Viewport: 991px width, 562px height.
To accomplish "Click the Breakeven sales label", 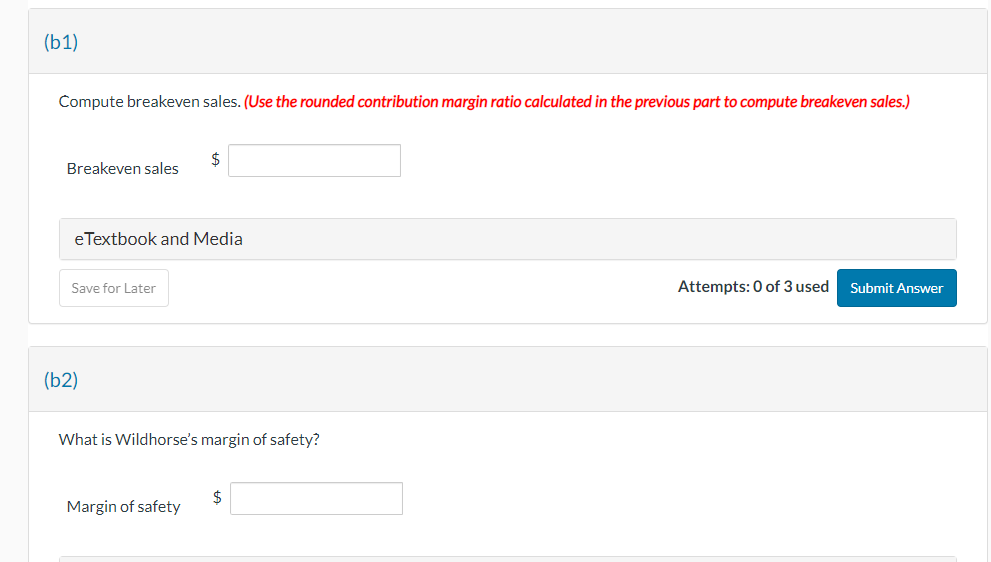I will [x=122, y=169].
